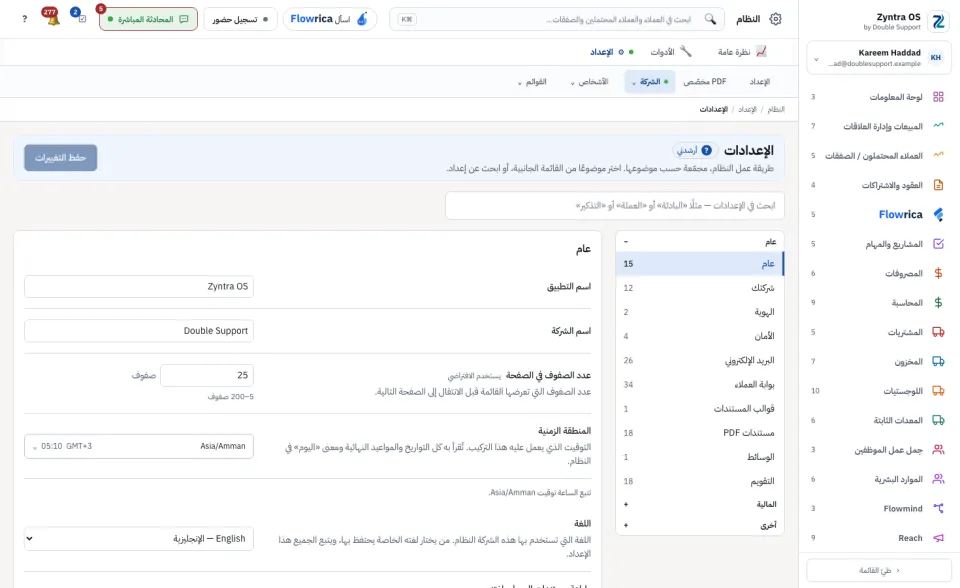
Task: Click طي القائمة collapse menu button
Action: (x=879, y=570)
